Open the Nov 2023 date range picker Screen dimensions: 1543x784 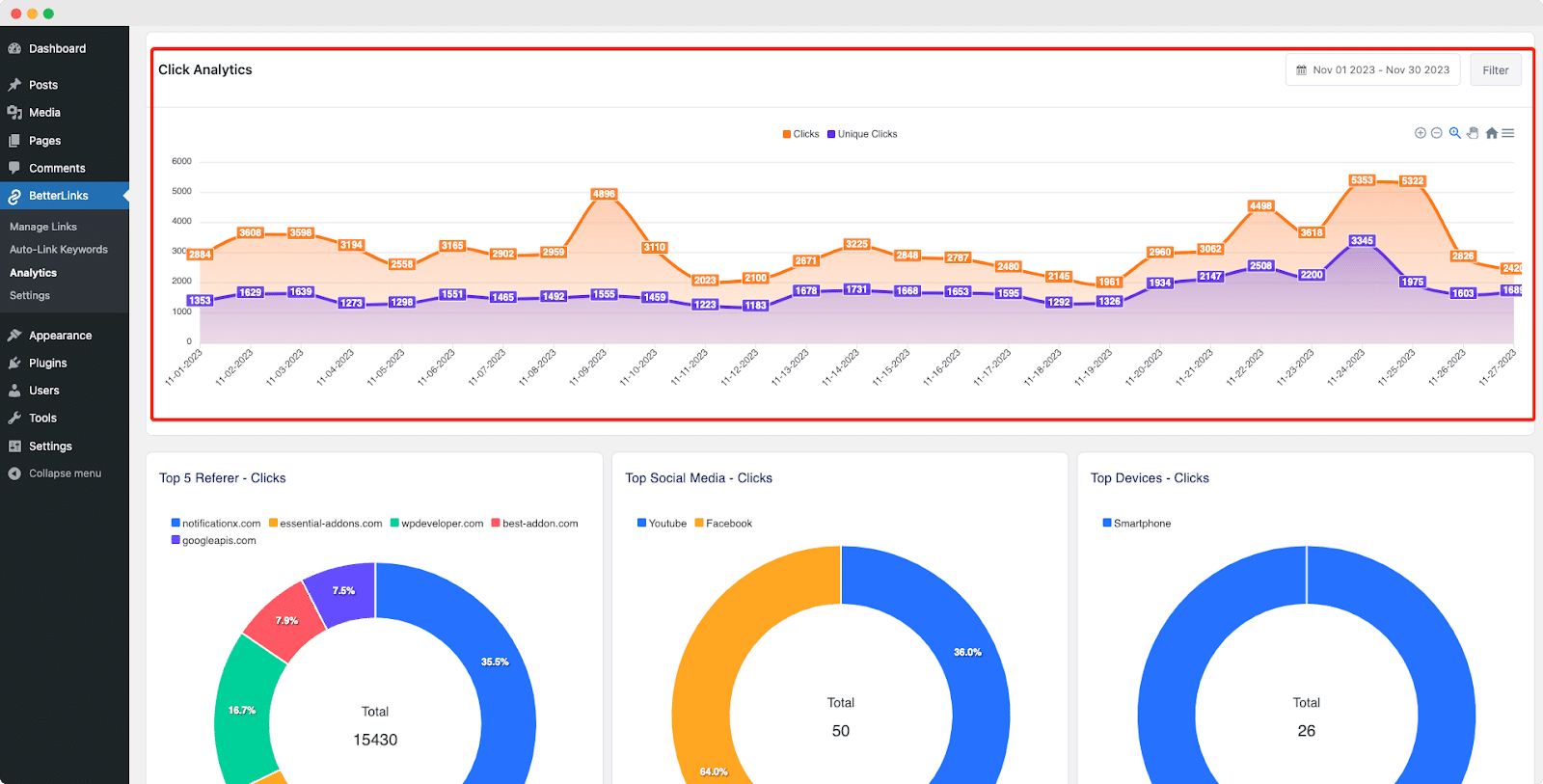1372,70
